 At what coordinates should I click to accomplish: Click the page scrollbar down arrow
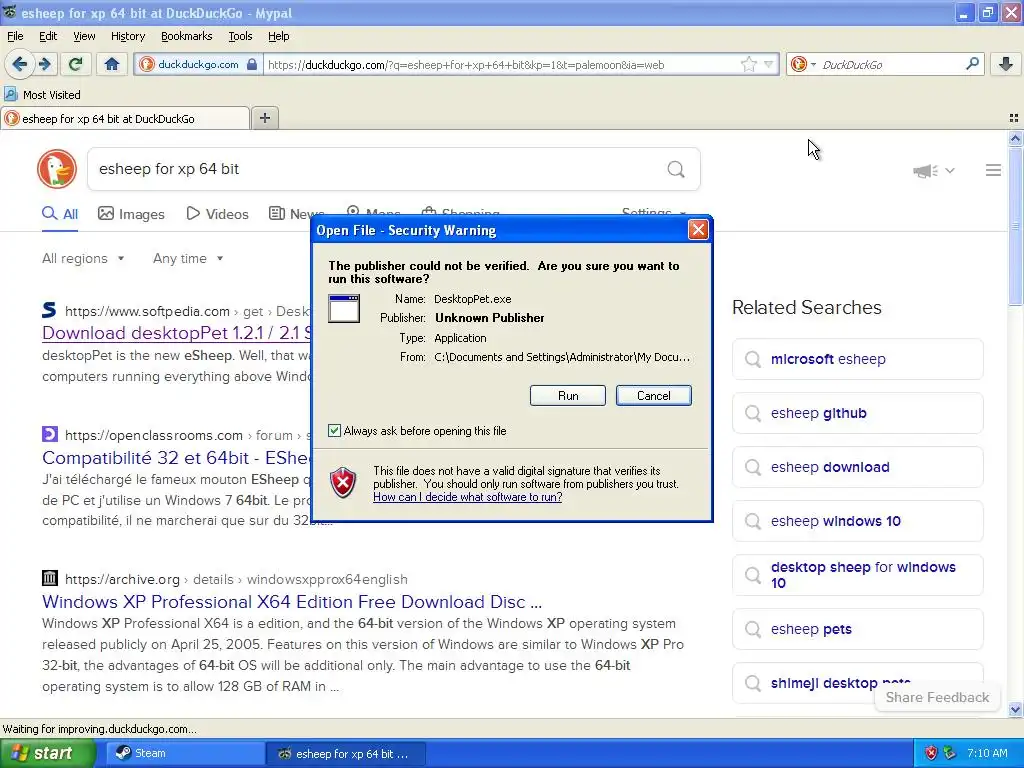point(1015,709)
